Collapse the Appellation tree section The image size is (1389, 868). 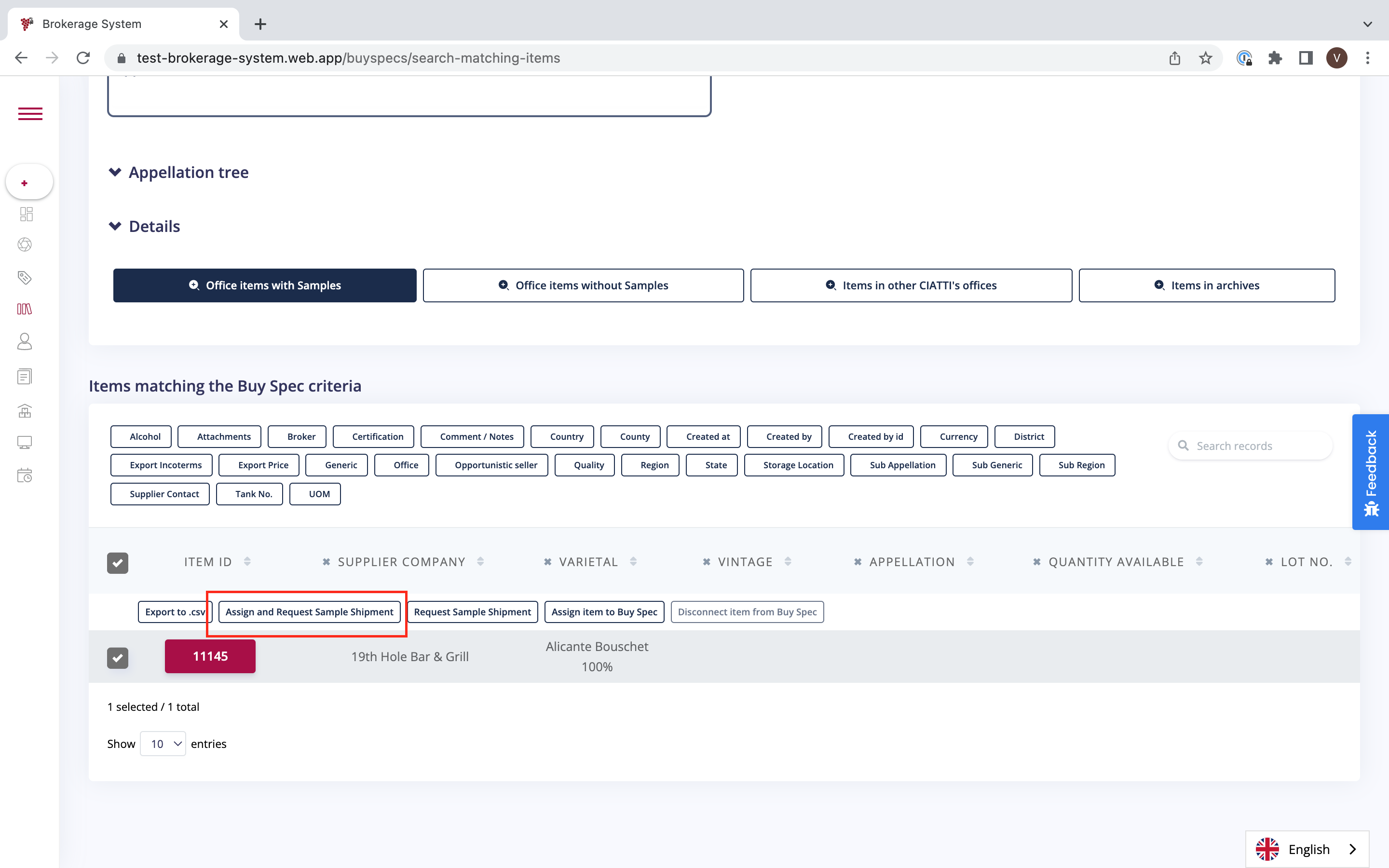coord(115,172)
